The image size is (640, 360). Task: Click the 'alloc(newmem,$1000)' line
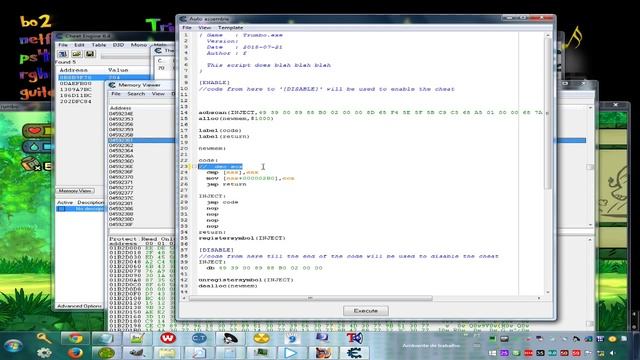point(236,118)
